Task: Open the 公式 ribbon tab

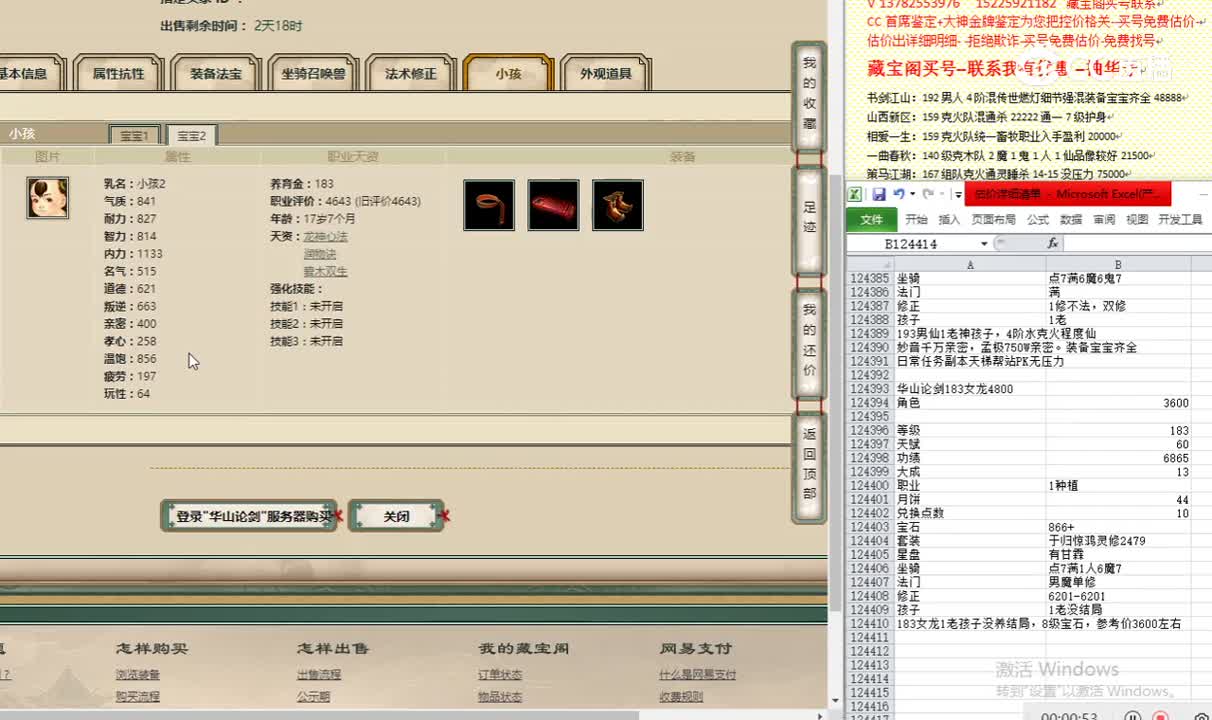Action: 1038,219
